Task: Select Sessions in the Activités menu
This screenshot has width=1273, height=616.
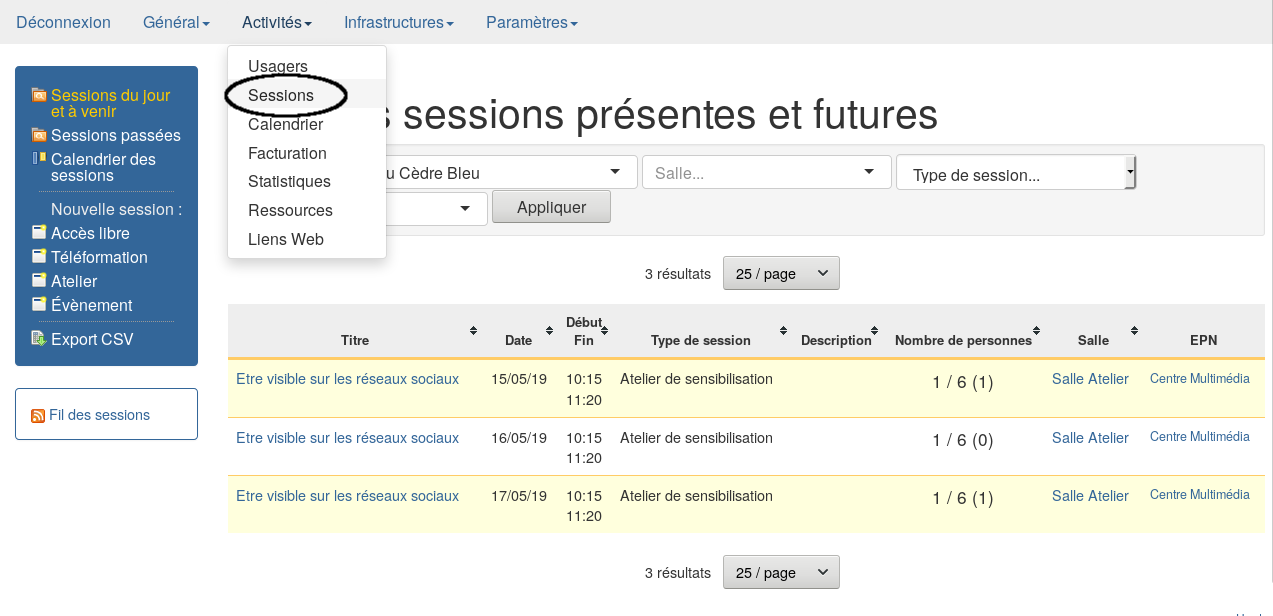Action: 281,95
